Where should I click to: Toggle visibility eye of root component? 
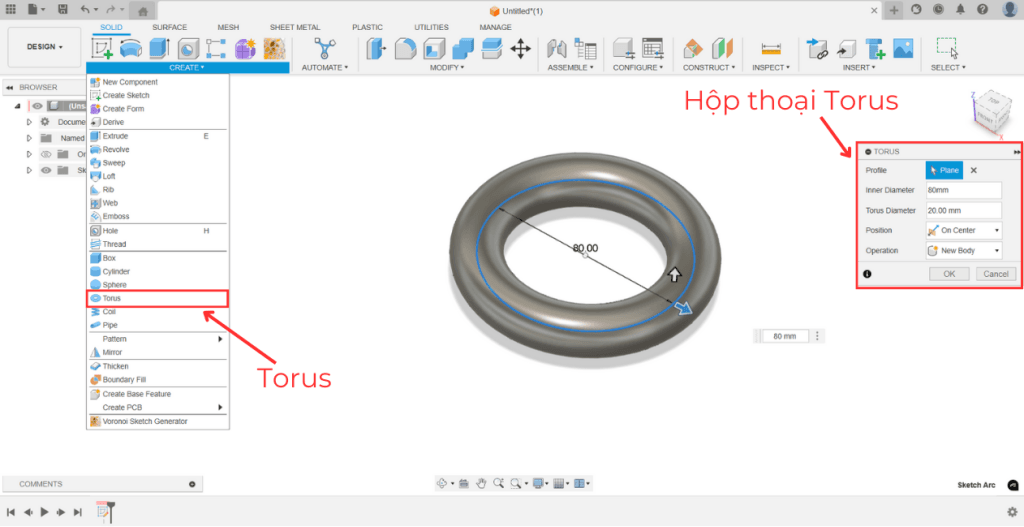click(x=37, y=106)
